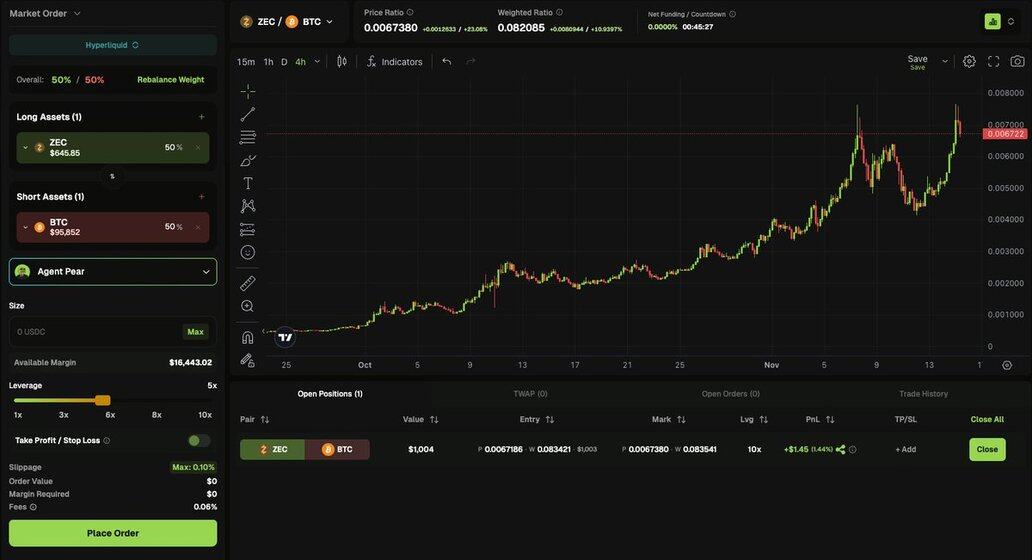This screenshot has width=1032, height=560.
Task: Open the chart settings gear
Action: (969, 61)
